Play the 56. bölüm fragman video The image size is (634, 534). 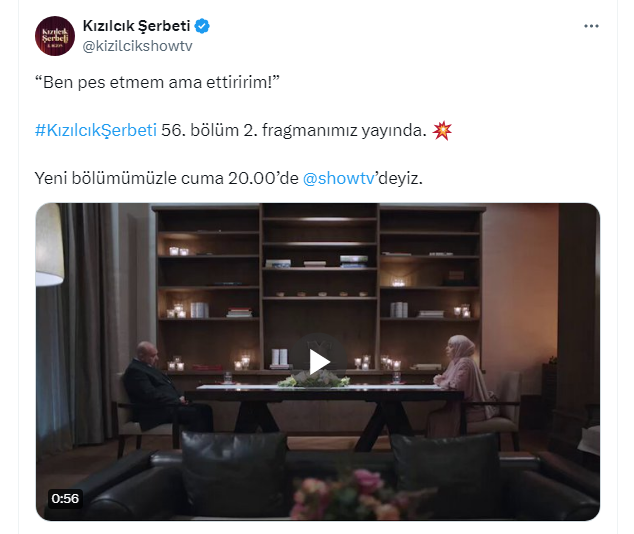319,361
